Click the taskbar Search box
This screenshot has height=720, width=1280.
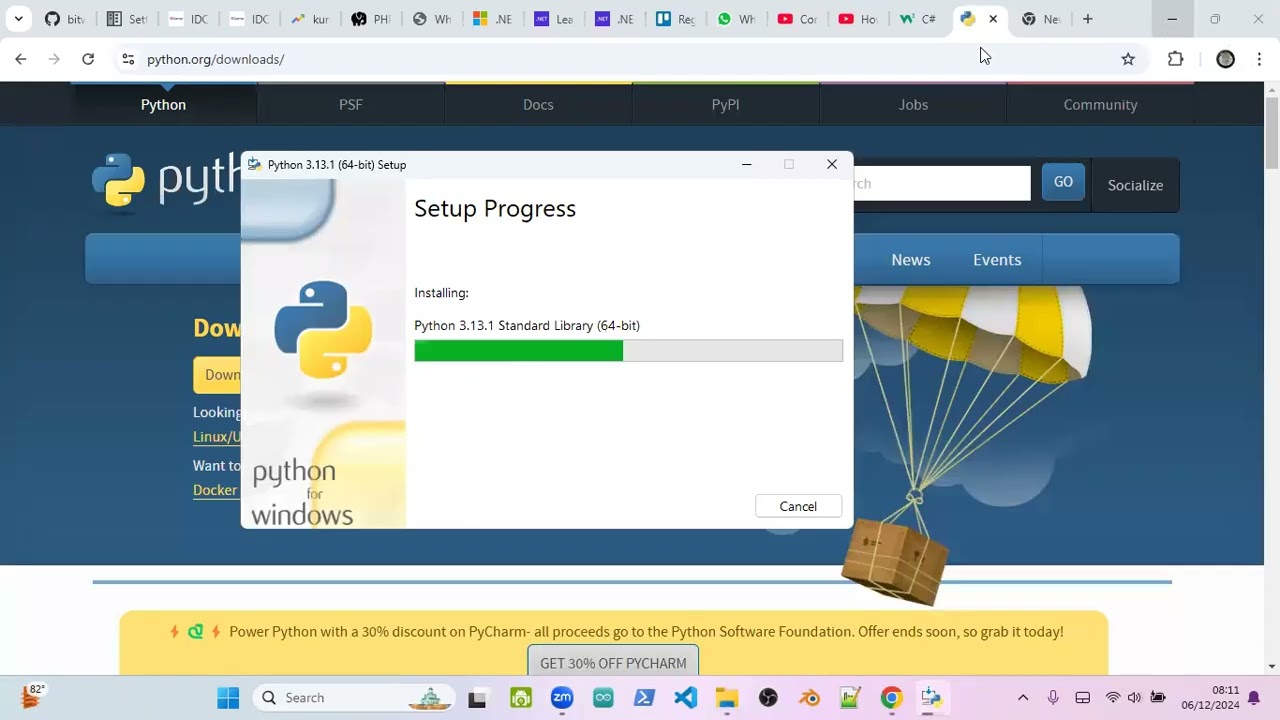355,698
